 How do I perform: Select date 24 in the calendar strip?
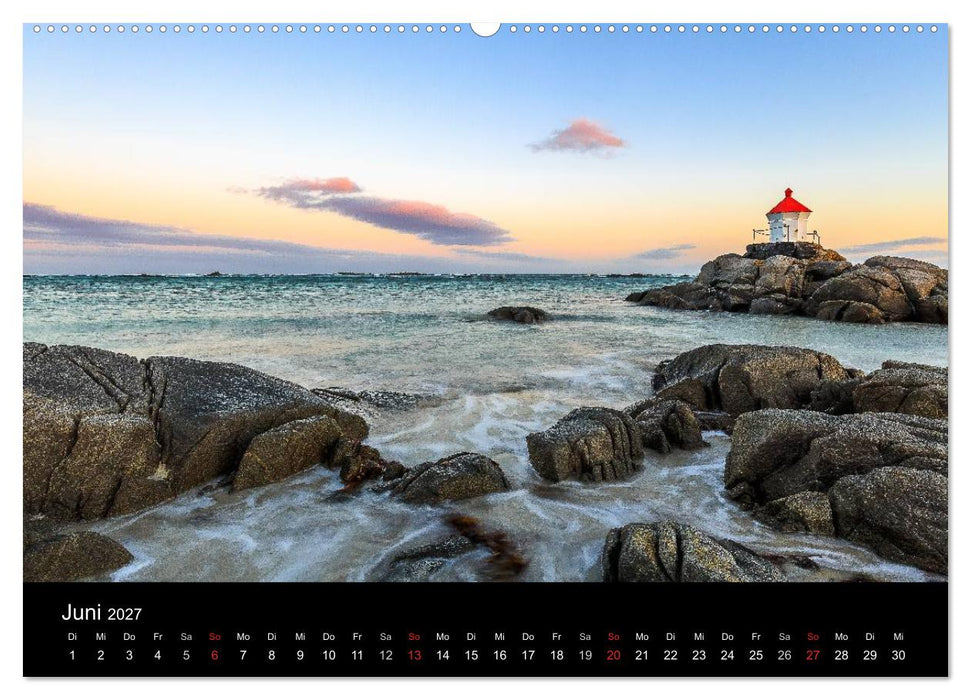coord(728,655)
